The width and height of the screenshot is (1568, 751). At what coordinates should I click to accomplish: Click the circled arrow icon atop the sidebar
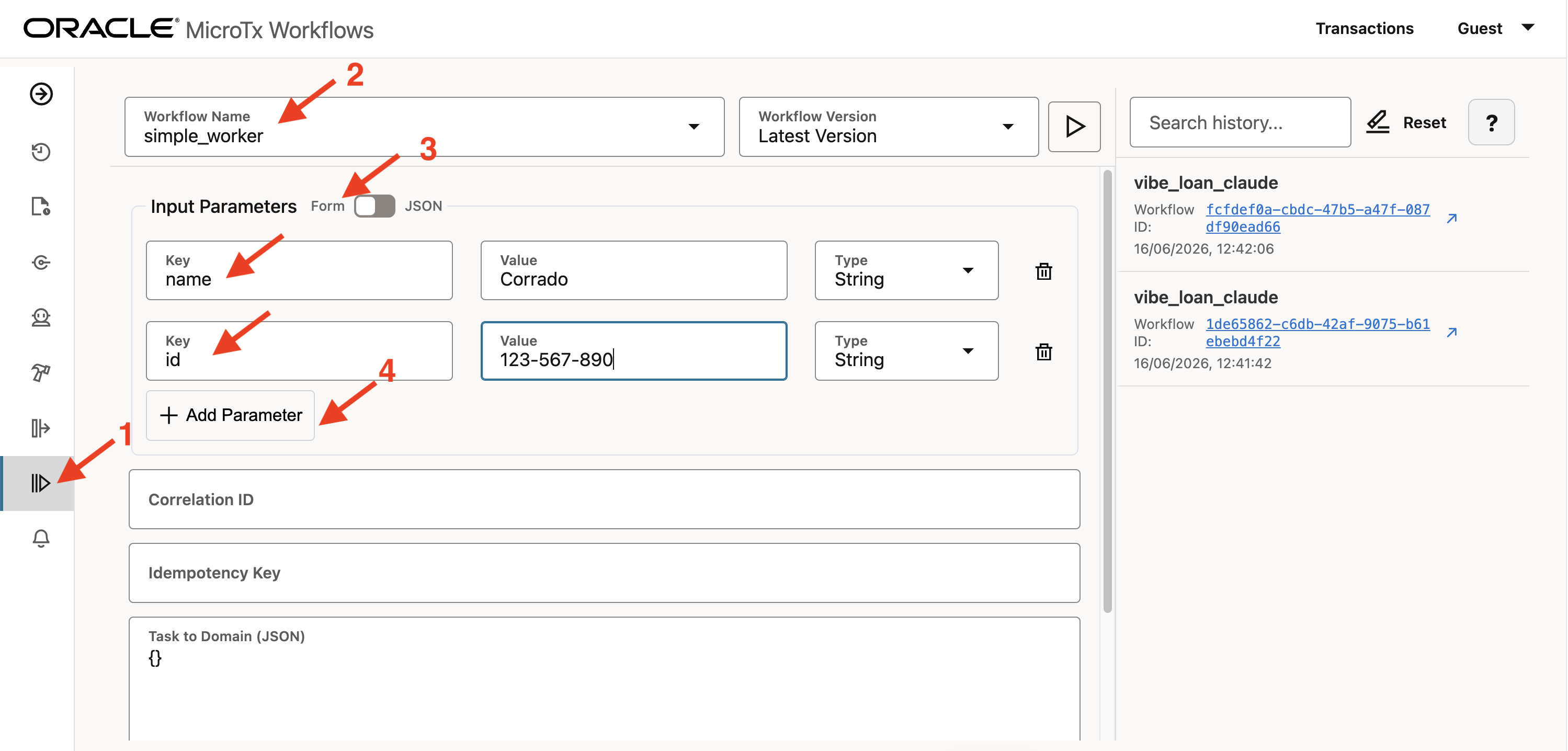41,94
